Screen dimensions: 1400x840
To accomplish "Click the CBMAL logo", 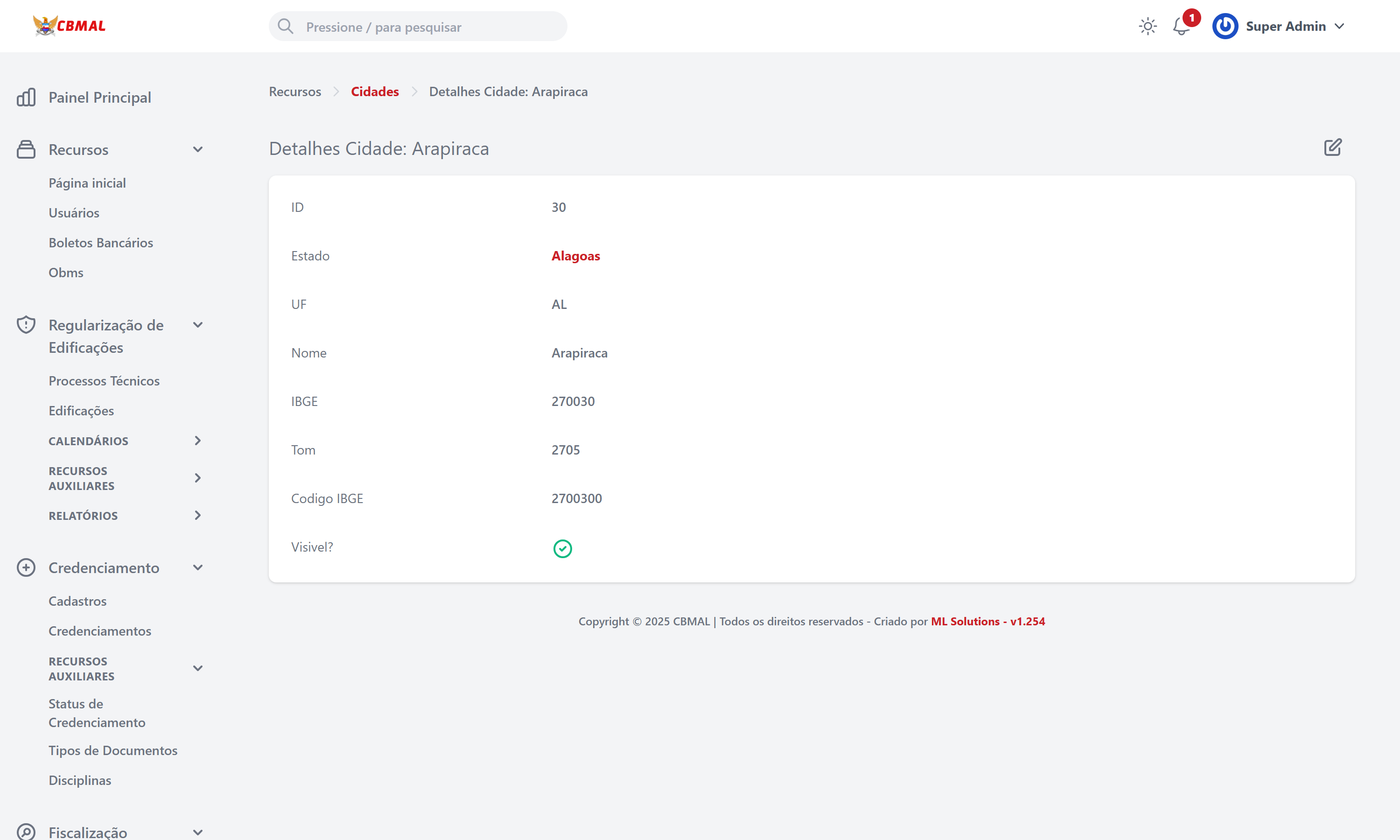I will 70,26.
